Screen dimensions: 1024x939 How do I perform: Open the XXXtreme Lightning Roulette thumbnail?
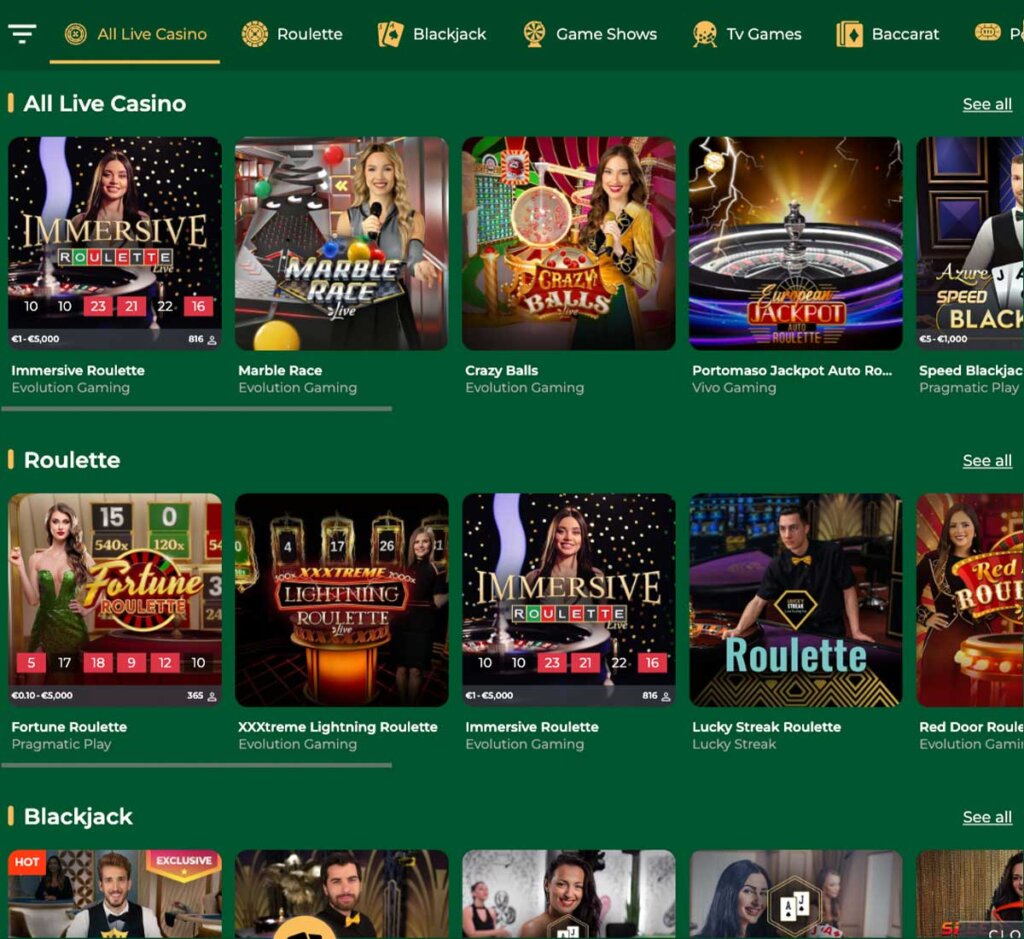pyautogui.click(x=342, y=599)
